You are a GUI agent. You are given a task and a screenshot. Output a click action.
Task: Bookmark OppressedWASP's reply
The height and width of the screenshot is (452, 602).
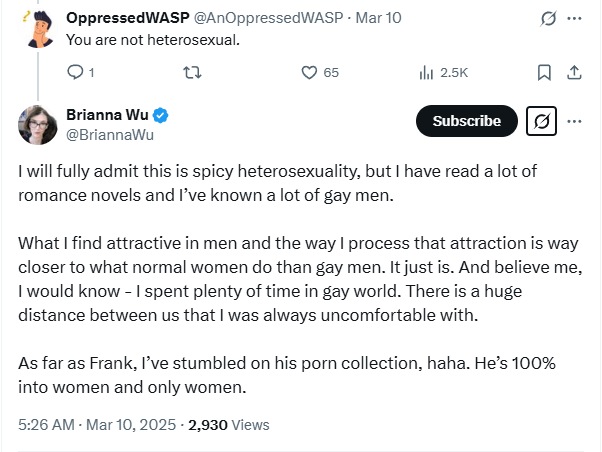click(544, 72)
